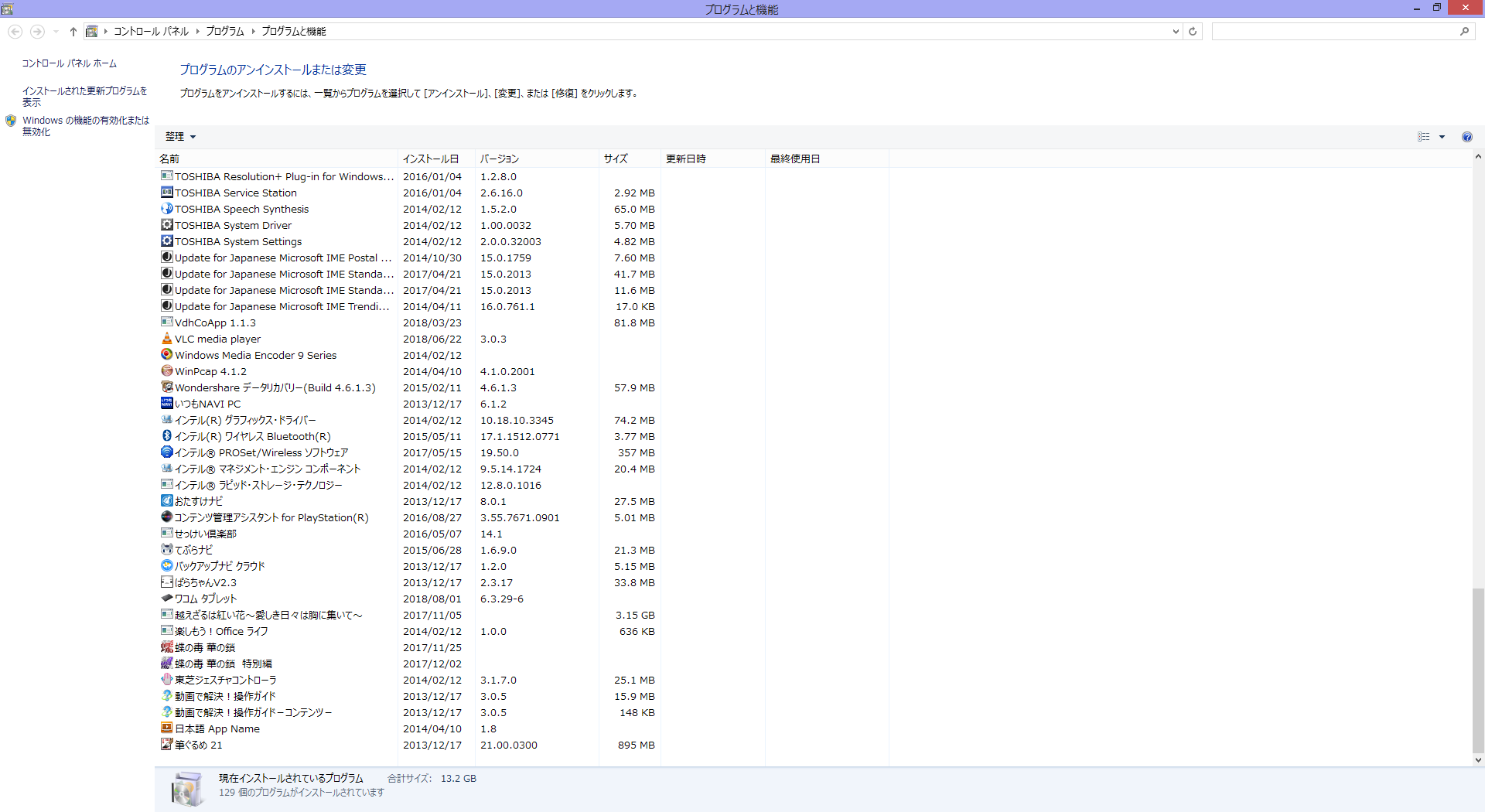Viewport: 1485px width, 812px height.
Task: Select the TOSHIBA Speech Synthesis icon
Action: point(166,209)
